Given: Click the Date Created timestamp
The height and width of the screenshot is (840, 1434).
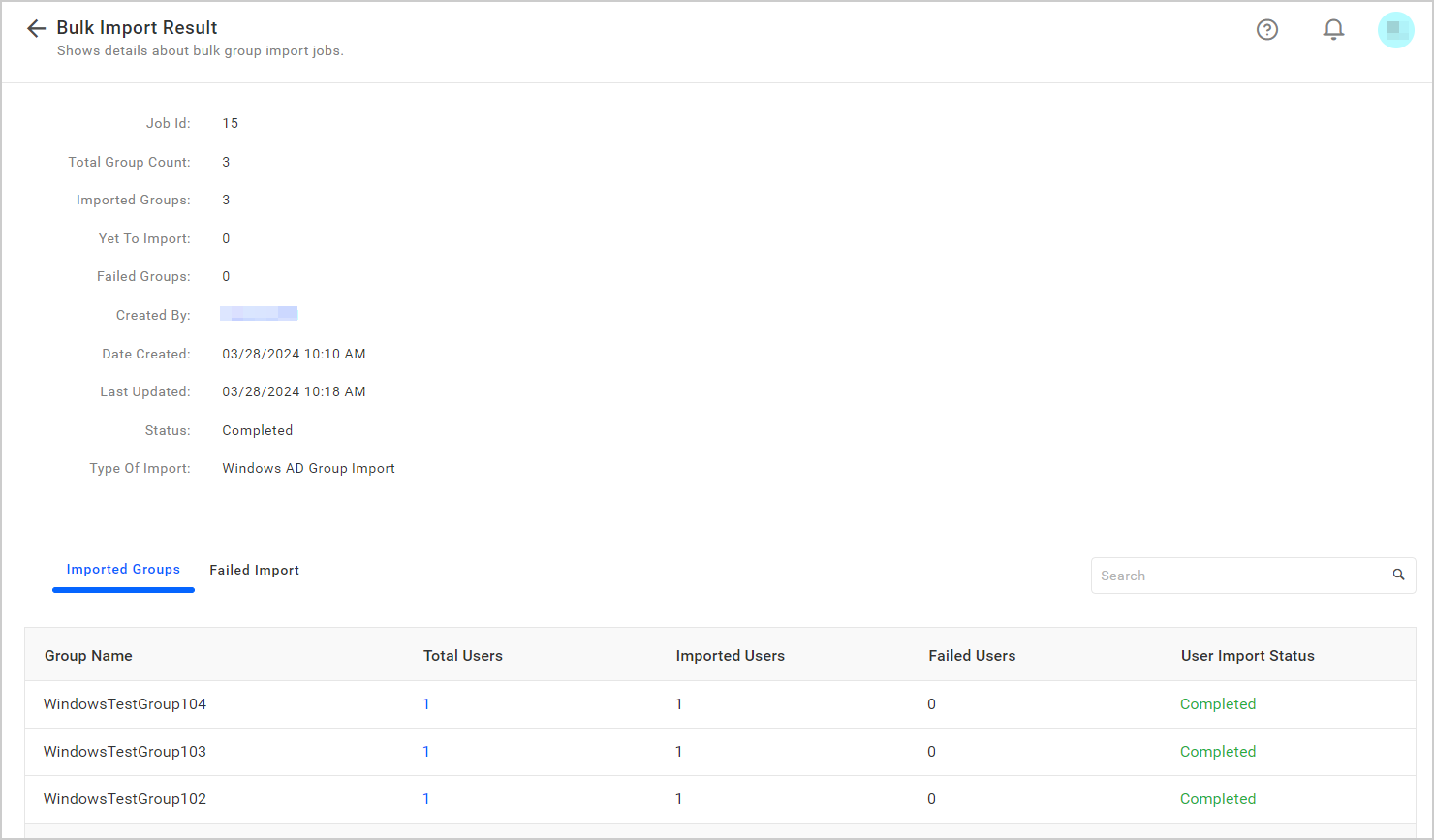Looking at the screenshot, I should (x=294, y=354).
